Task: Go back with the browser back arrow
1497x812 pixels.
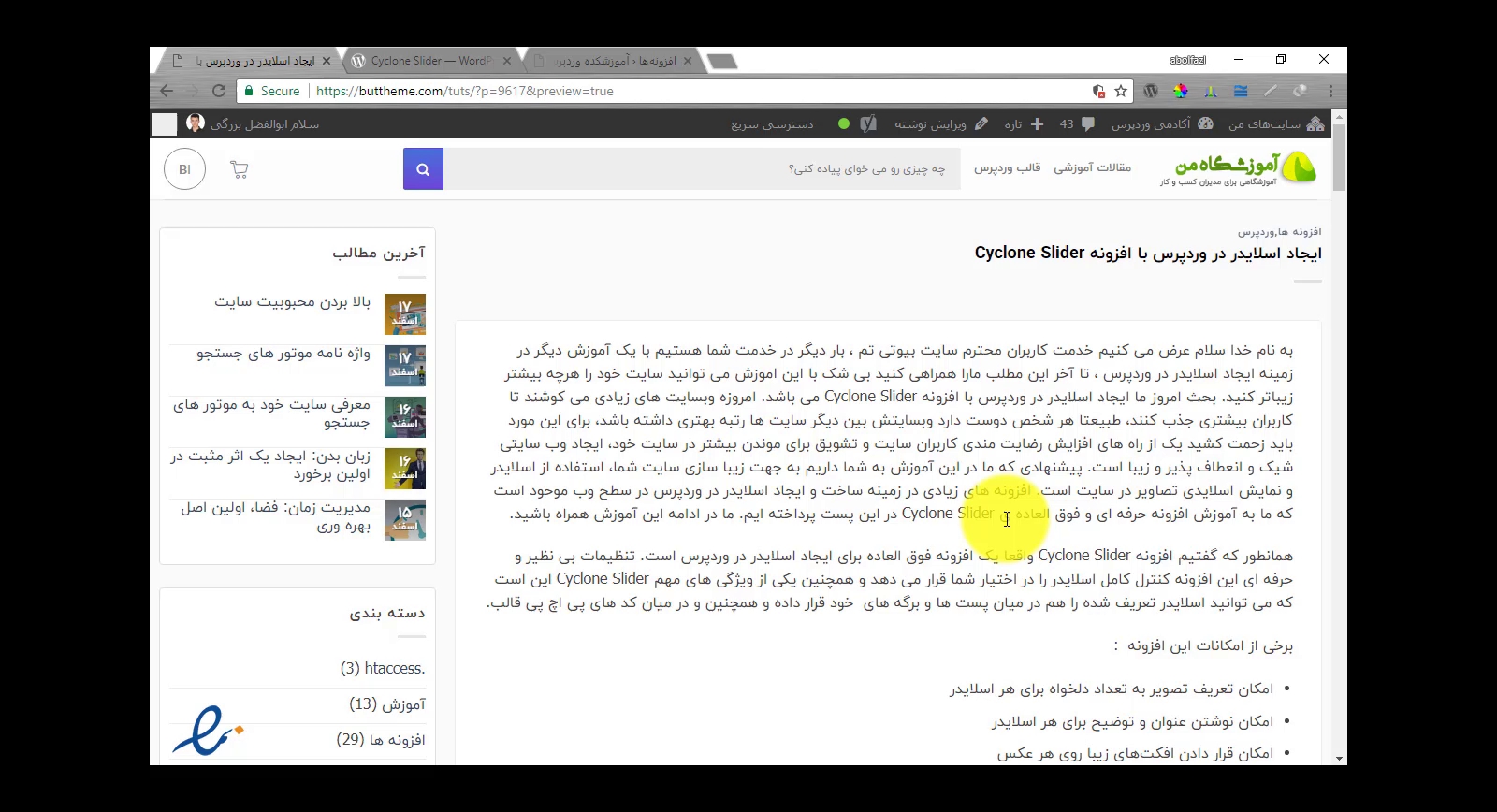Action: pos(167,91)
